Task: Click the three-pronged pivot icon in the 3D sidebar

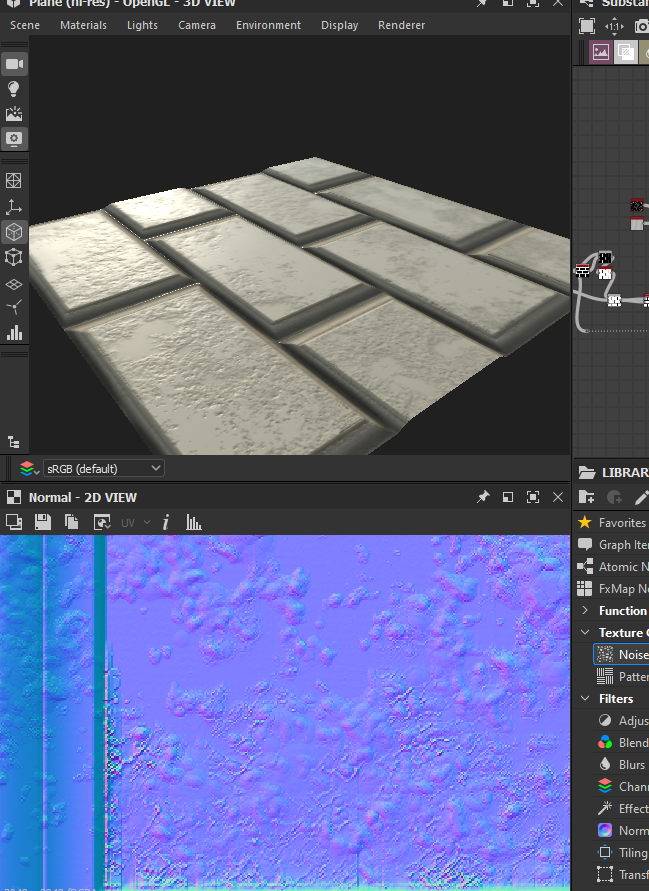Action: (x=14, y=307)
